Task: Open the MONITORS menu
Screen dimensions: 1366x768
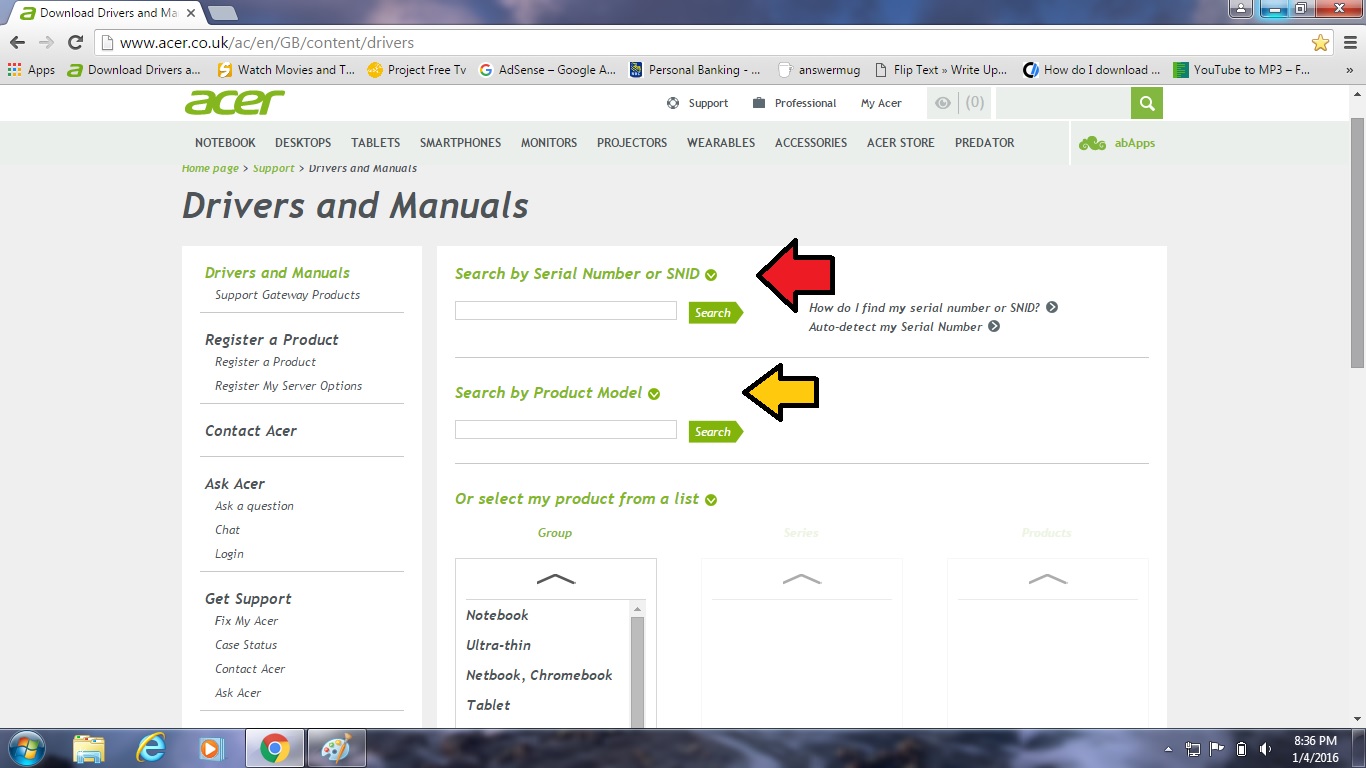Action: click(549, 143)
